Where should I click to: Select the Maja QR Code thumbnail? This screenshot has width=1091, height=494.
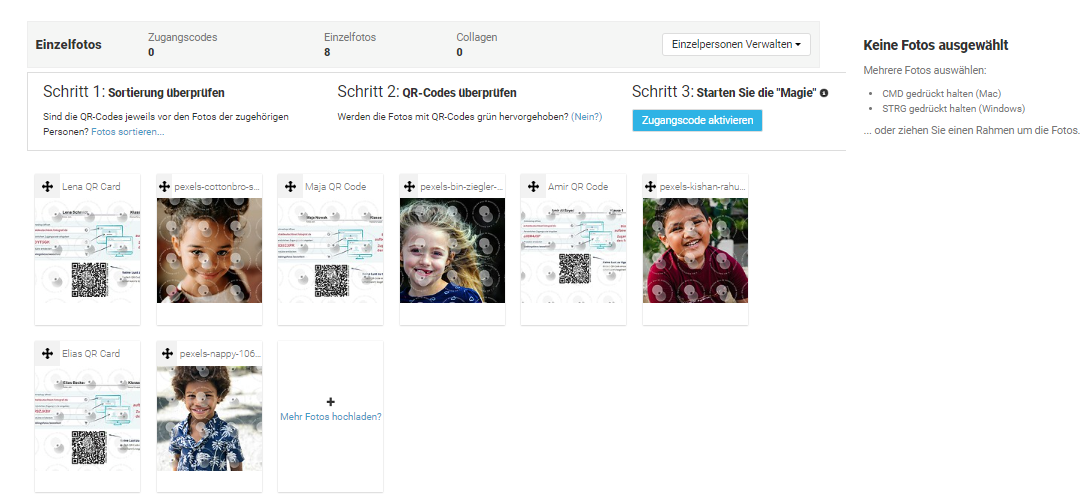[x=331, y=250]
